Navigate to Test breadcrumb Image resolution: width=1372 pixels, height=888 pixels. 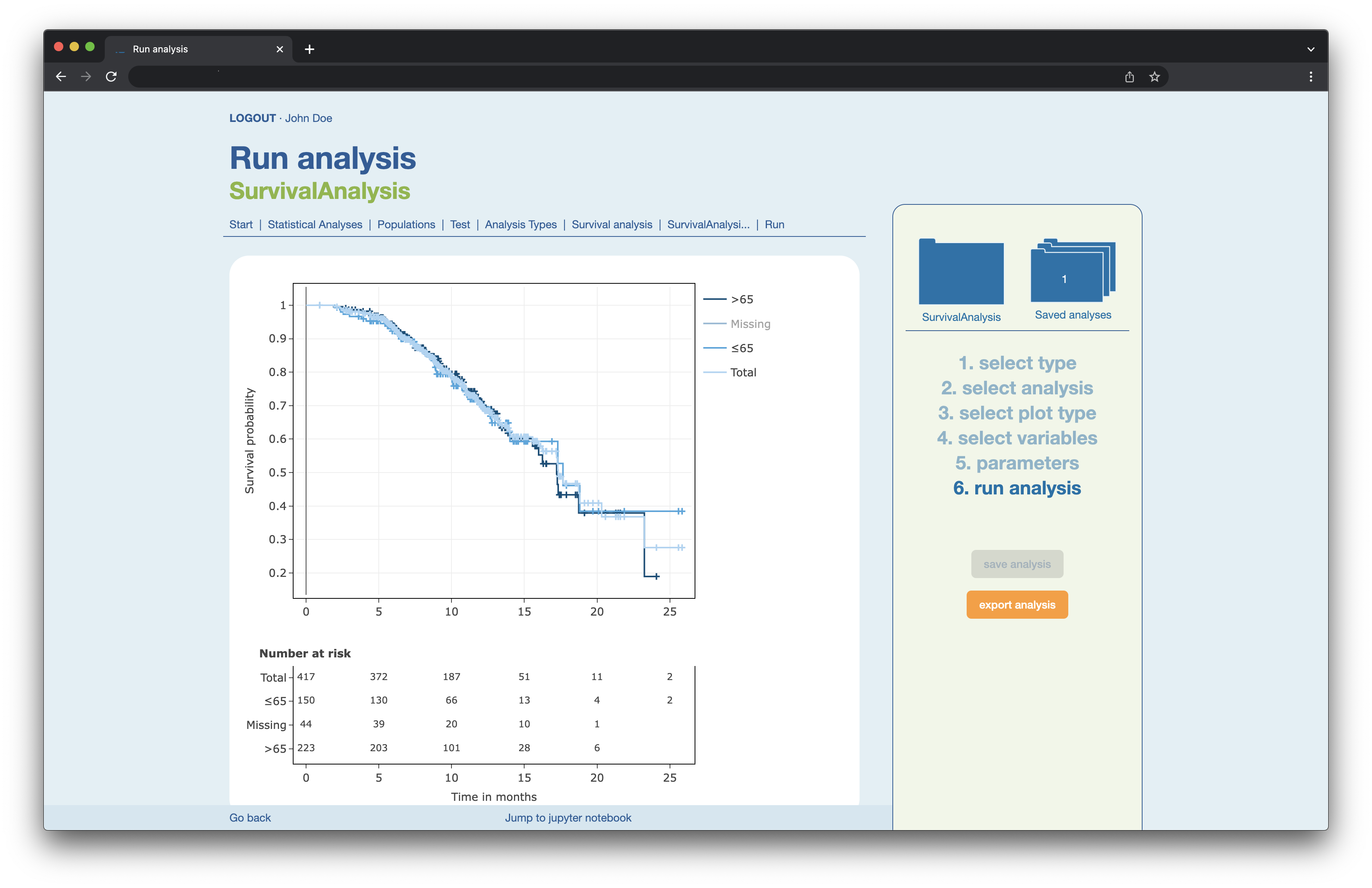point(460,225)
